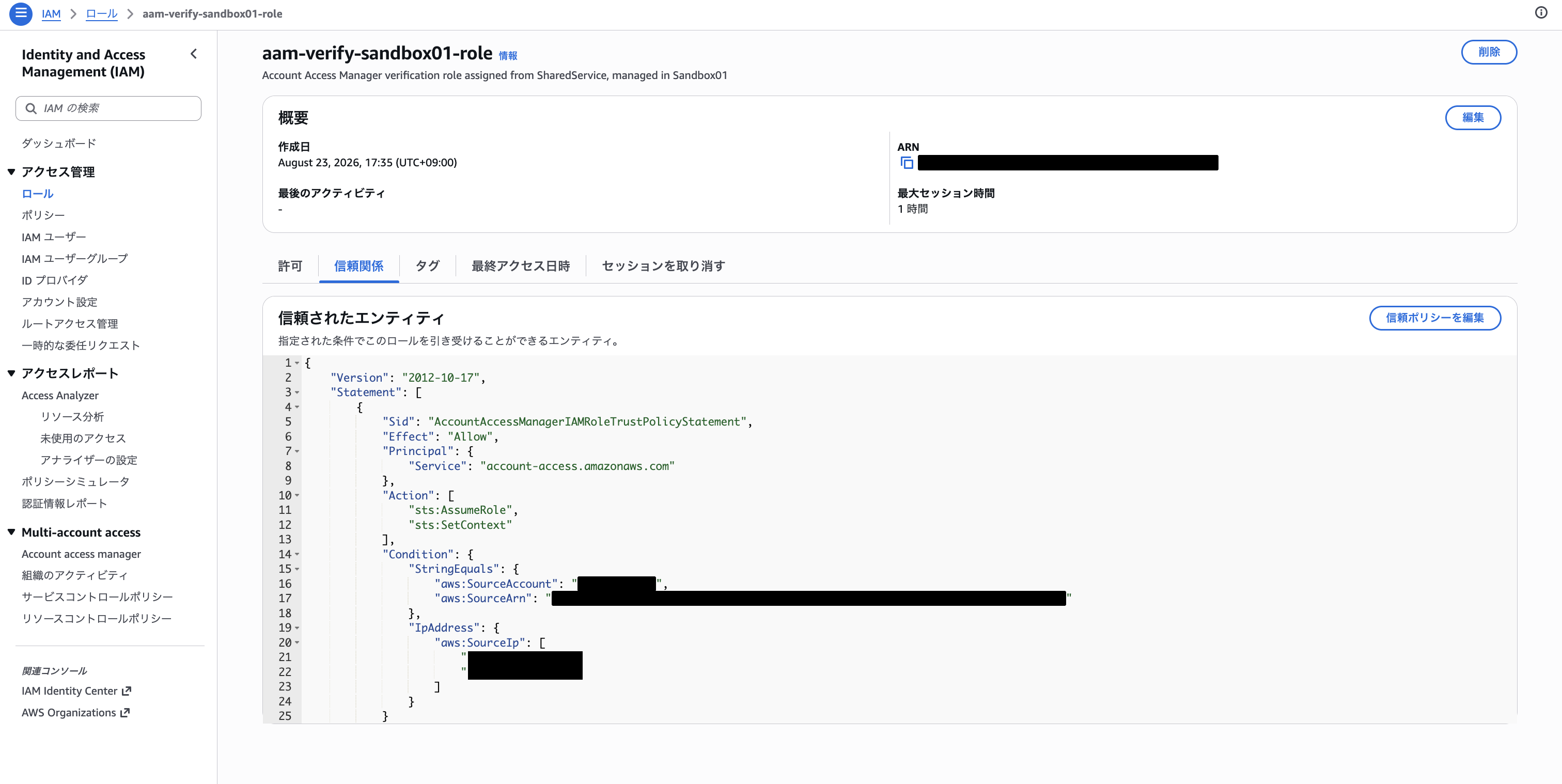Fold the Statement array at line 3
1562x784 pixels.
297,393
